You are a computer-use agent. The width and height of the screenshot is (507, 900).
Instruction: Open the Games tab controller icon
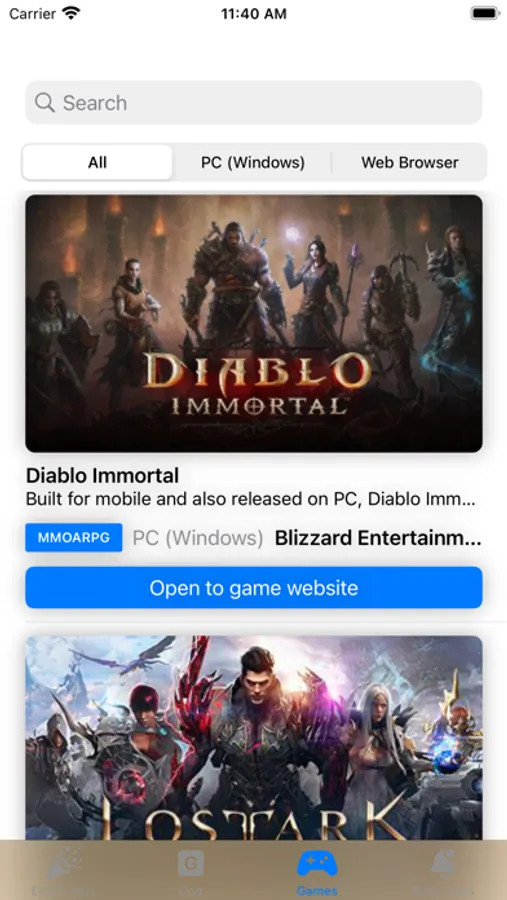pos(317,864)
